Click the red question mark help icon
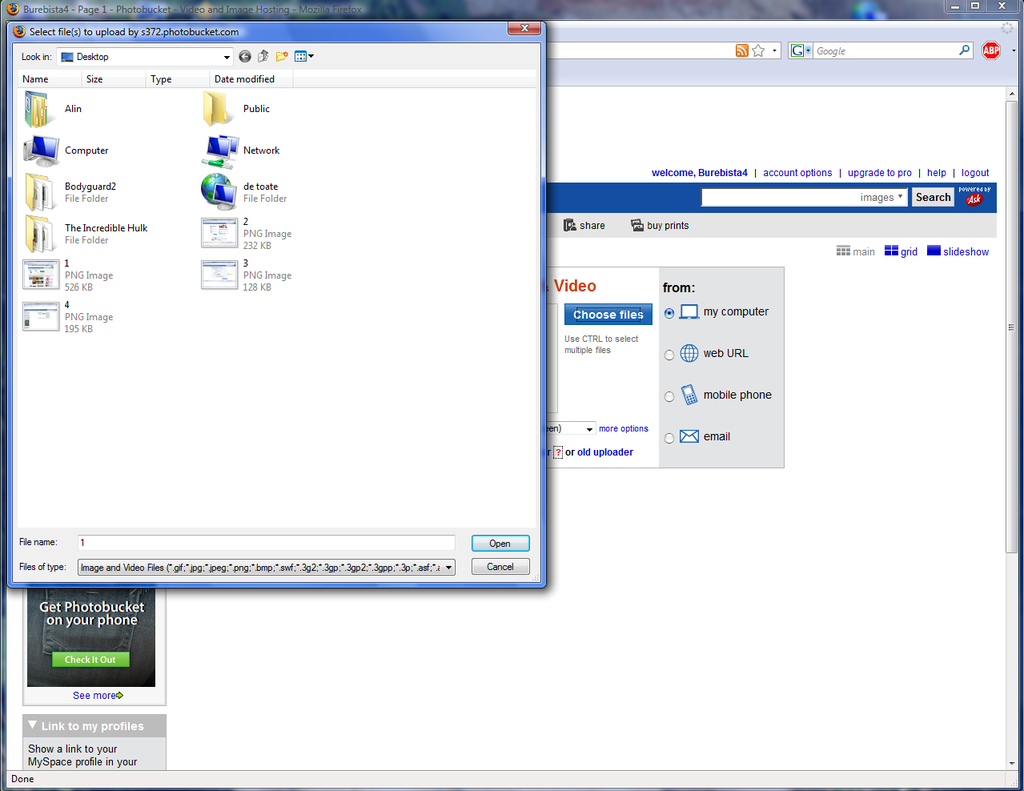Screen dimensions: 1024x791 558,452
